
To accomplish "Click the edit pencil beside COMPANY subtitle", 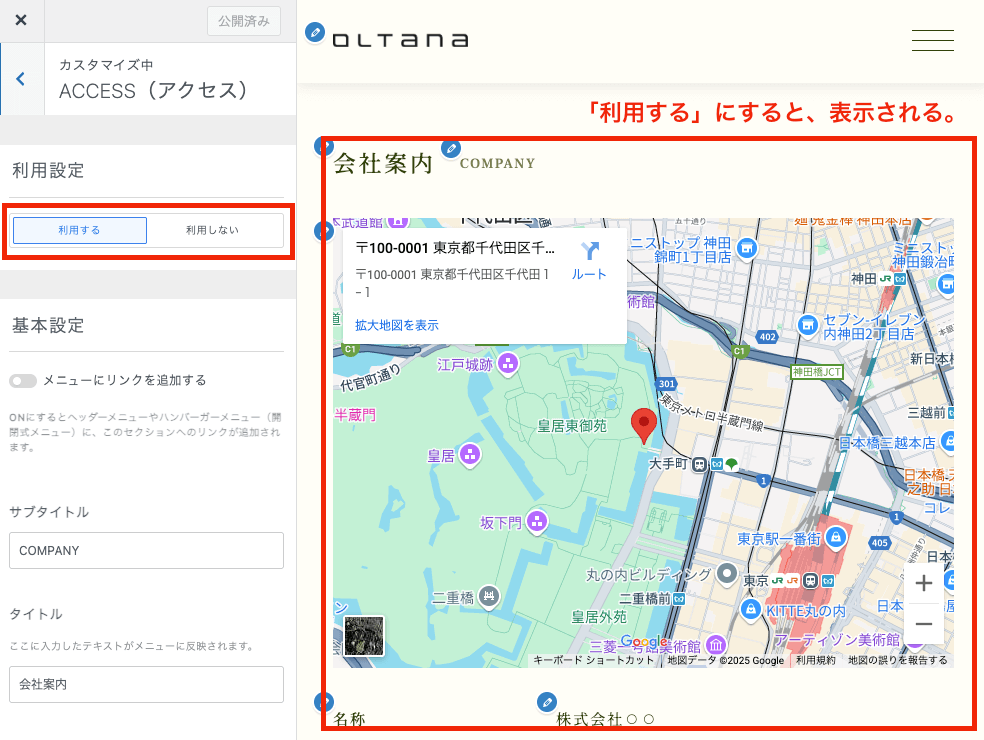I will coord(451,149).
